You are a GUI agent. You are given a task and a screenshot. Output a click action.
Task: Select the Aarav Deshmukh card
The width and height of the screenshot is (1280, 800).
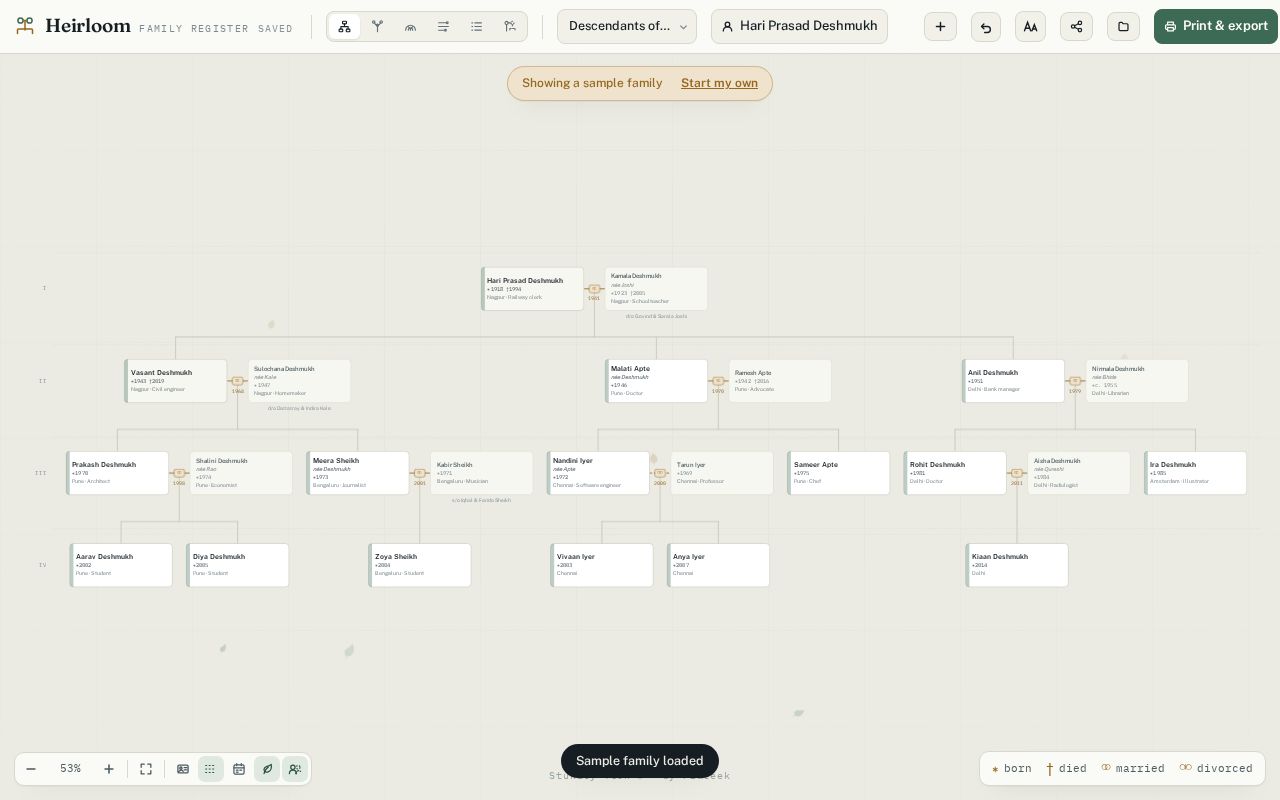click(x=121, y=565)
